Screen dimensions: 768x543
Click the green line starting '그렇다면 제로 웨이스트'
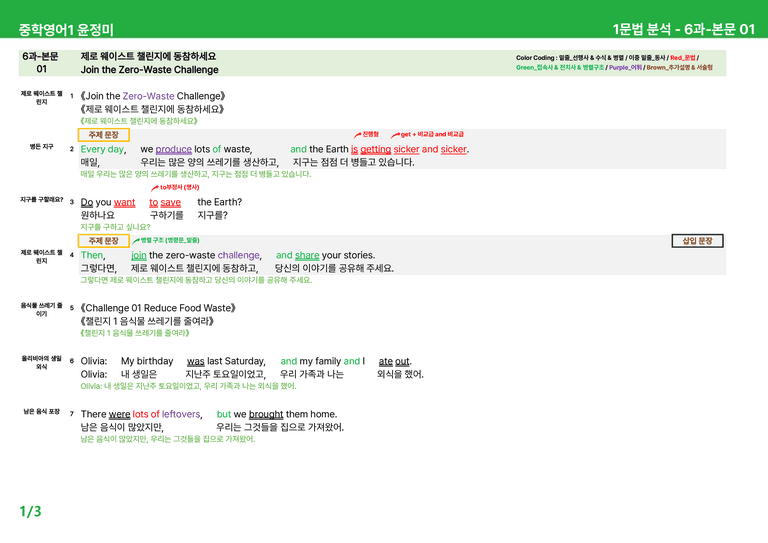(196, 280)
